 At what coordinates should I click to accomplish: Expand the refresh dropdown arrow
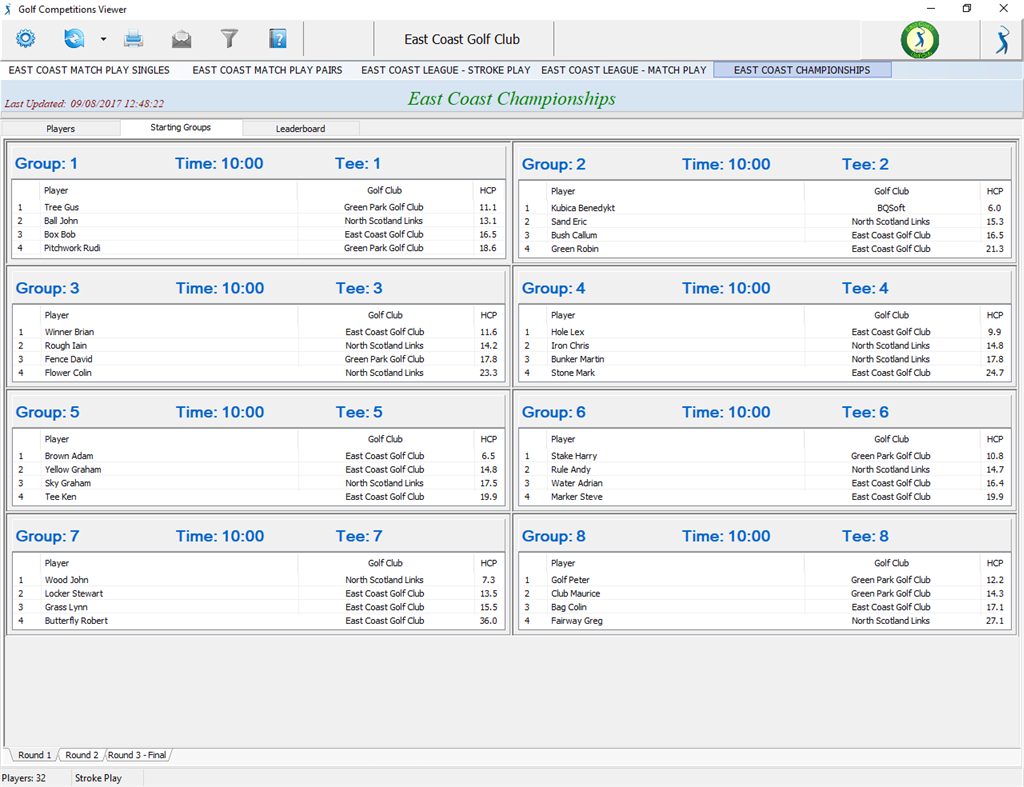(x=103, y=39)
